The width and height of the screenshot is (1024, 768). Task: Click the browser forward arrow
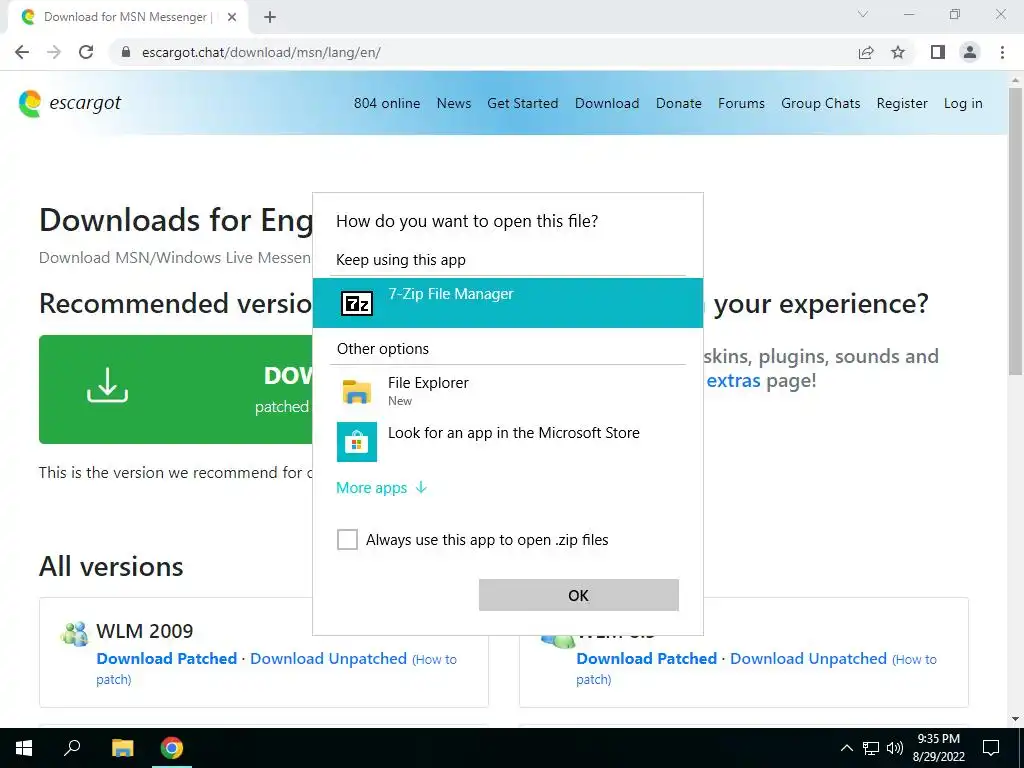(x=54, y=52)
